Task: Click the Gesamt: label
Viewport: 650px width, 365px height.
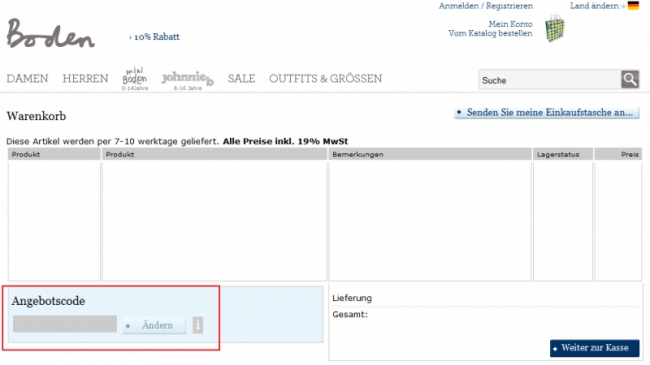Action: 350,314
